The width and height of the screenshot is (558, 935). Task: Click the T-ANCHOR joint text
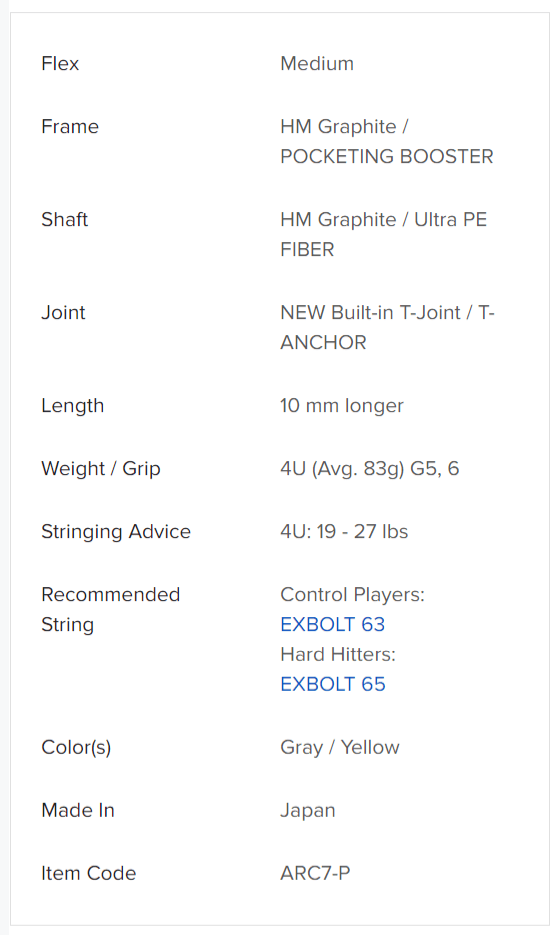(x=388, y=327)
